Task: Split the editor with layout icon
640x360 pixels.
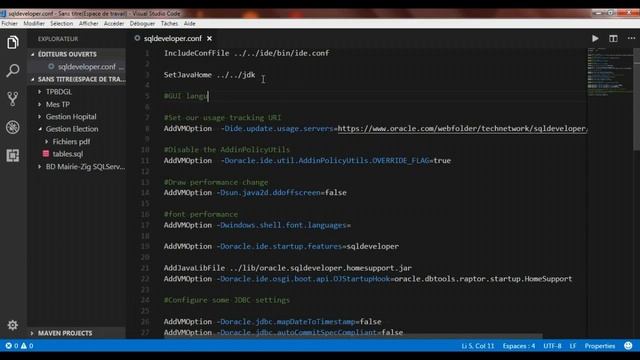Action: coord(613,38)
